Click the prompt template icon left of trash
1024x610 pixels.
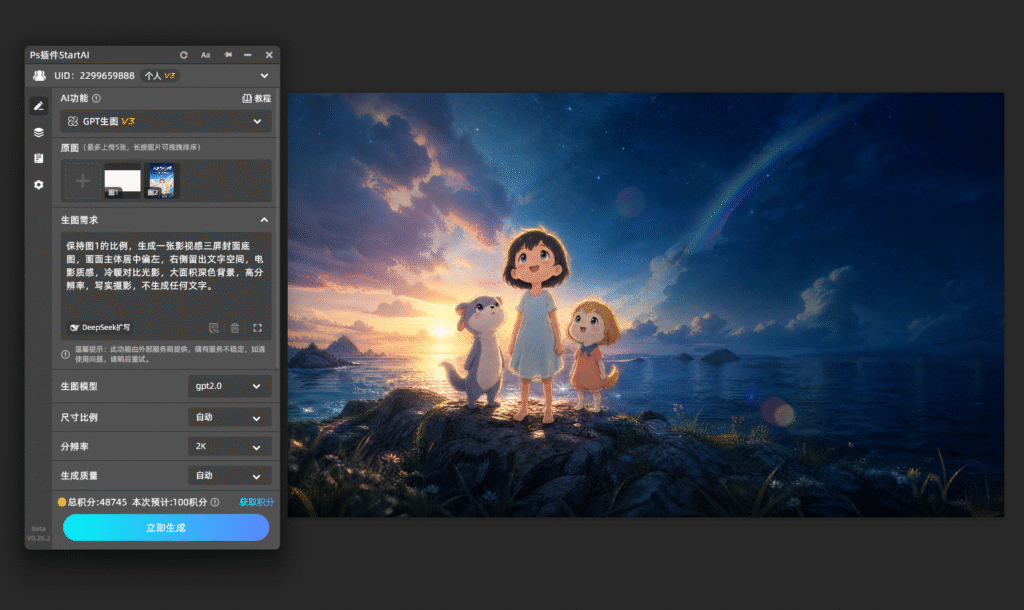(214, 328)
